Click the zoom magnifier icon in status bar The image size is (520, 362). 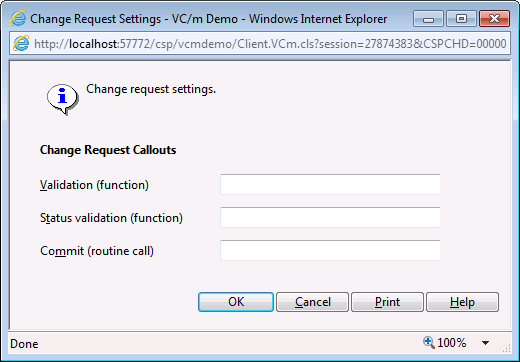pos(429,343)
